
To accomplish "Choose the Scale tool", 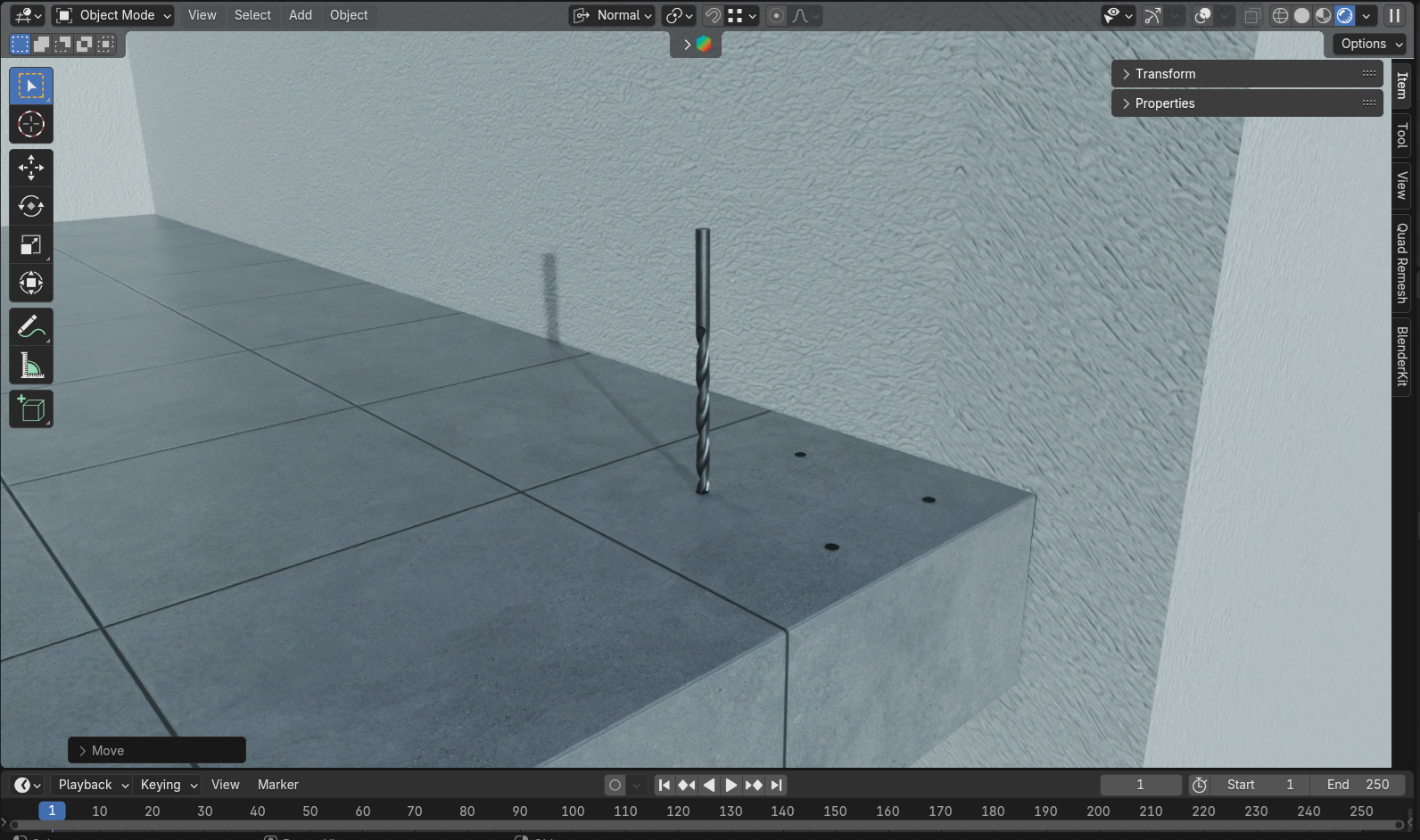I will tap(31, 245).
